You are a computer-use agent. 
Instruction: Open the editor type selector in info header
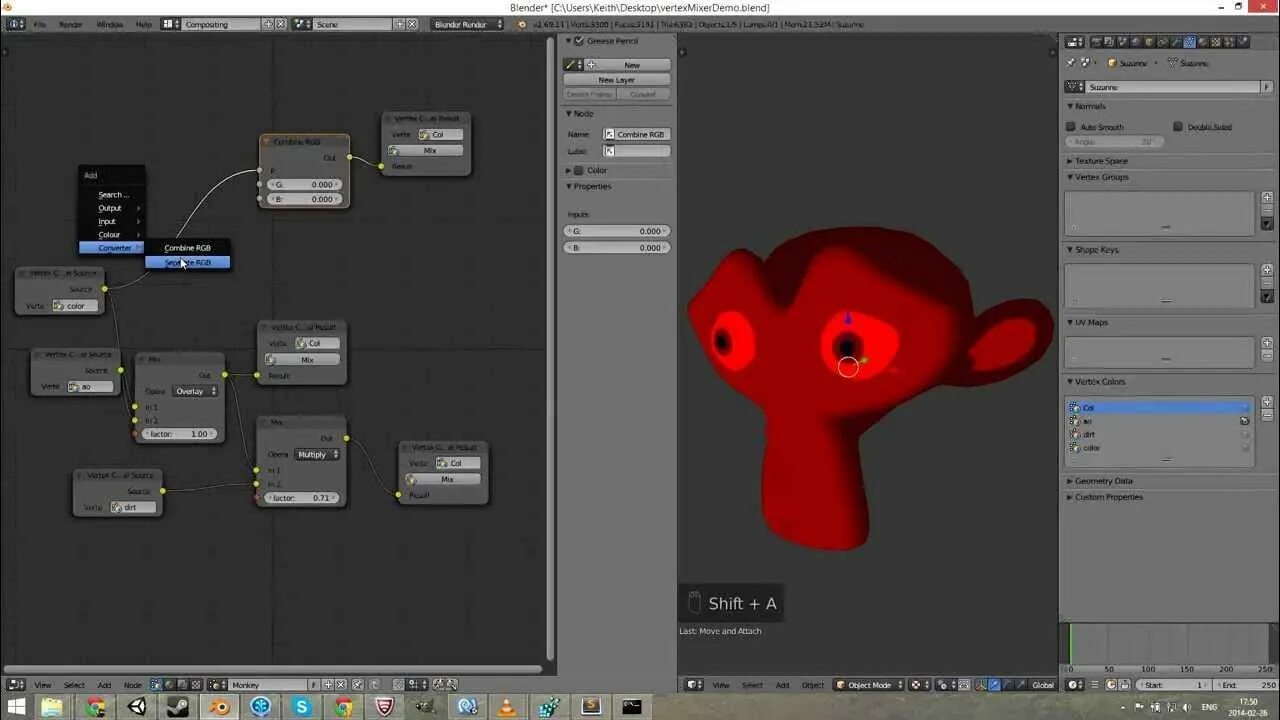coord(15,24)
